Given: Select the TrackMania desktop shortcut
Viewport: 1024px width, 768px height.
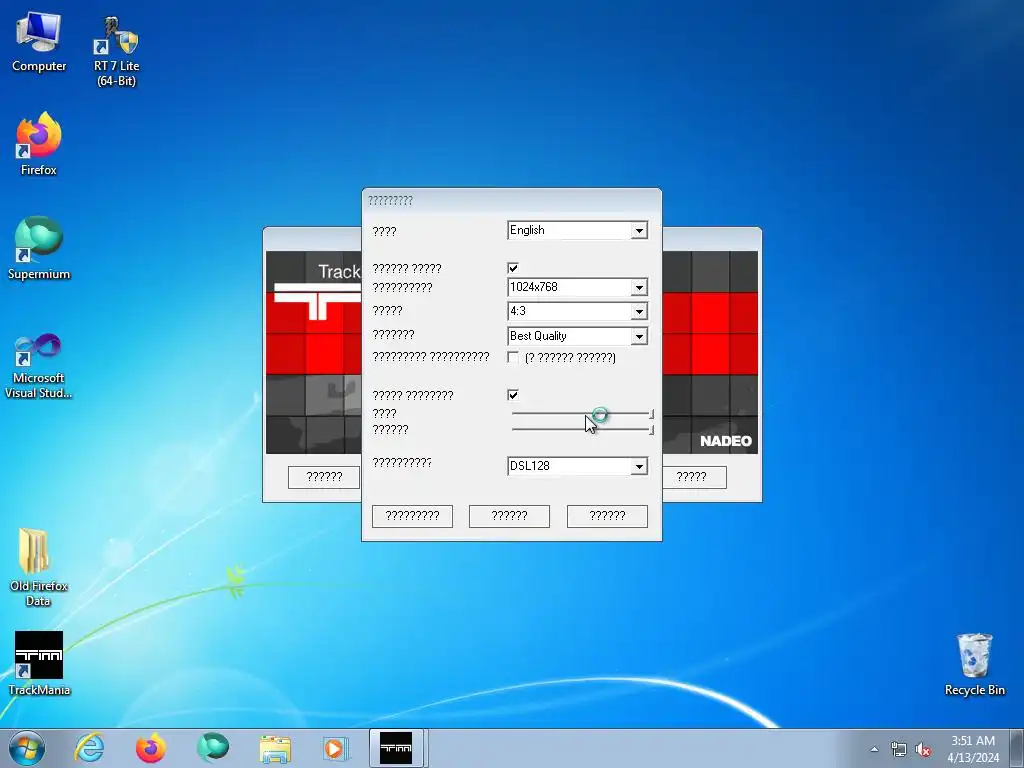Looking at the screenshot, I should 39,664.
